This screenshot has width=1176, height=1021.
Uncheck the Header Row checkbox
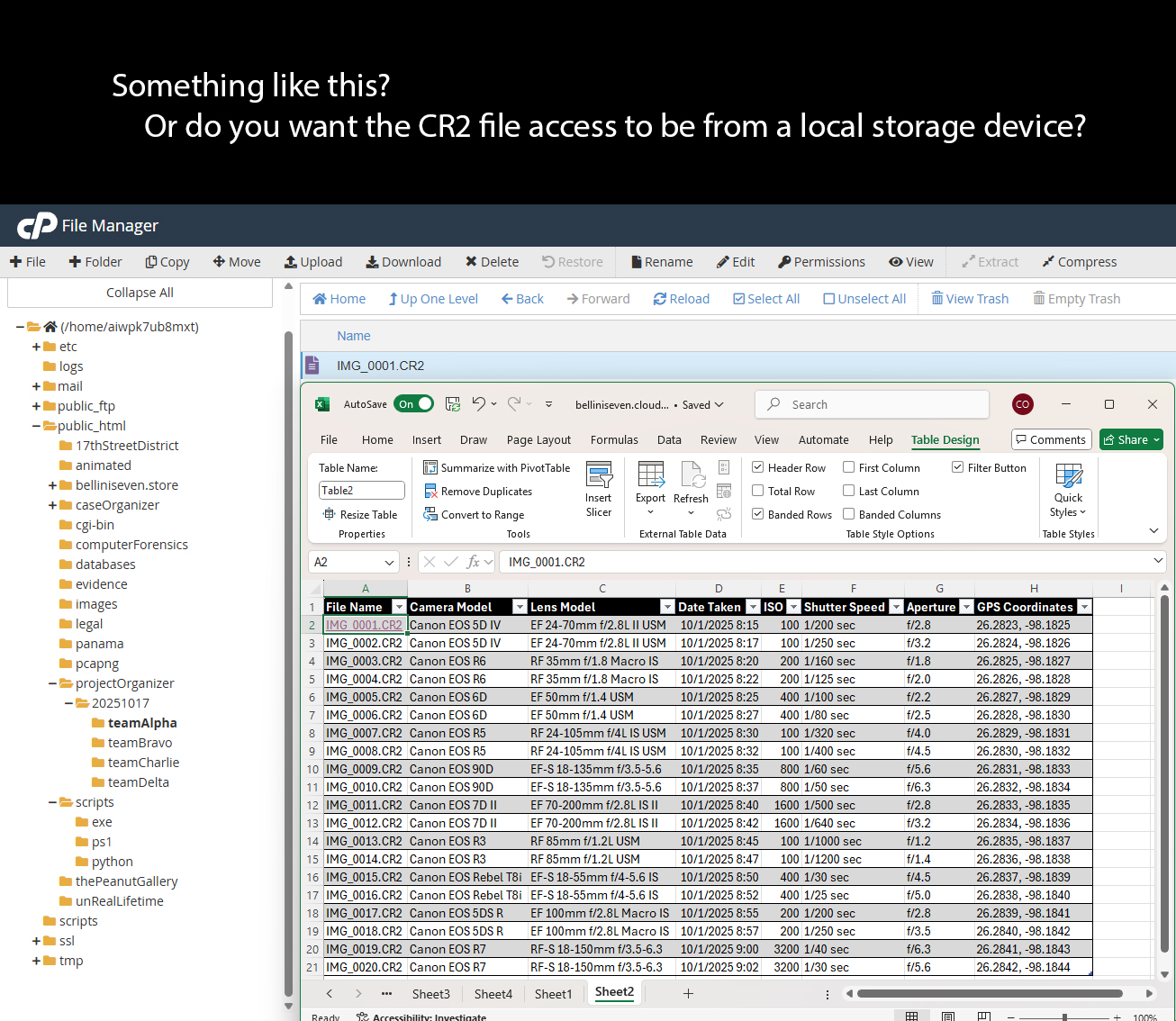(758, 467)
